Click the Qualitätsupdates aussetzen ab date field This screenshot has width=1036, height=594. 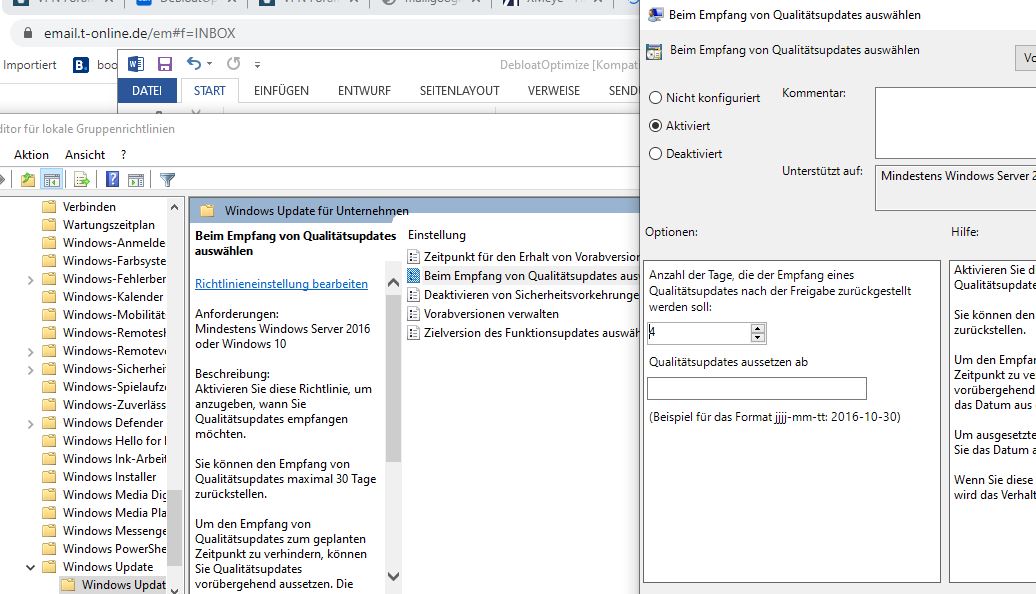click(757, 389)
